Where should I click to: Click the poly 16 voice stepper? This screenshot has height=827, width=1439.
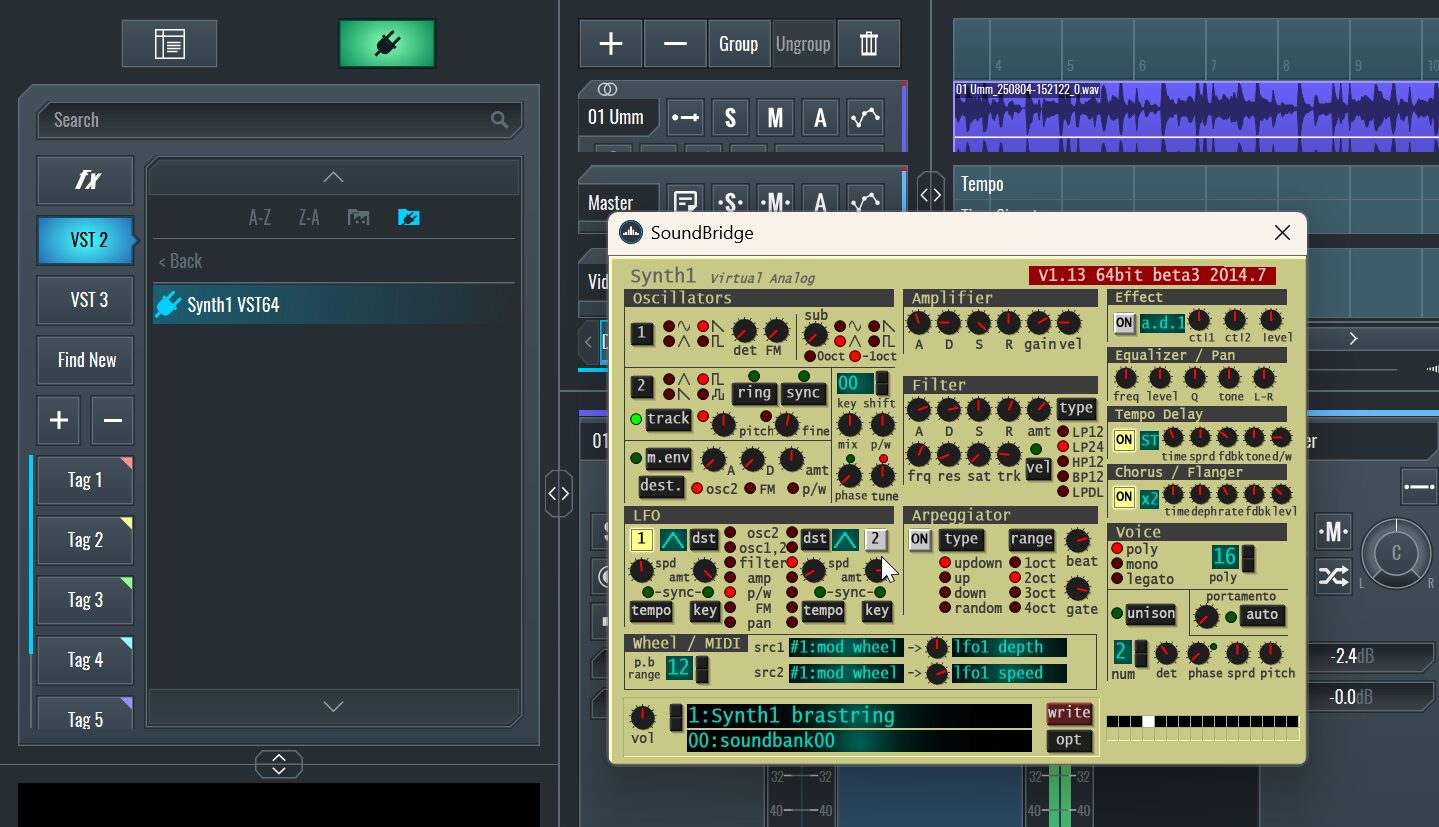click(1247, 557)
